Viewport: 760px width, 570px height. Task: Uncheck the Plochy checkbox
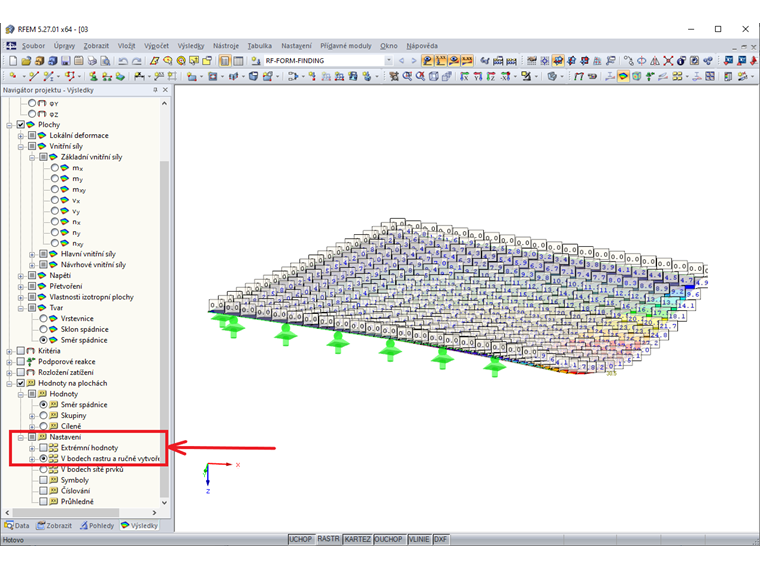click(21, 125)
